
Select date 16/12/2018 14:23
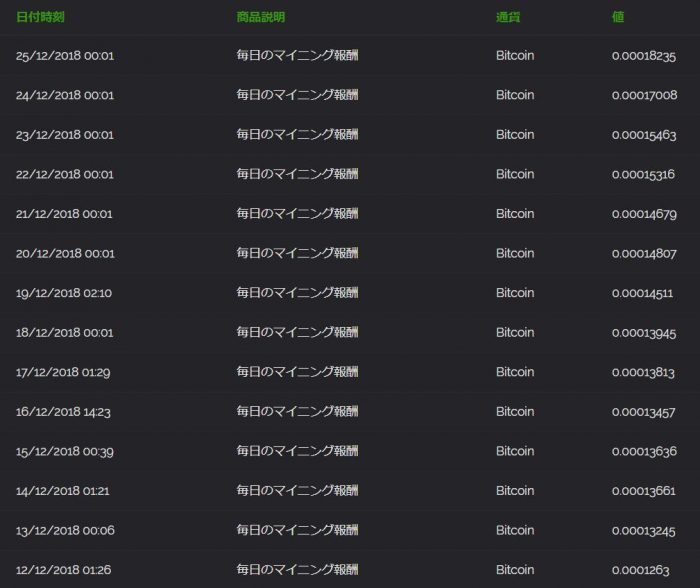[63, 412]
